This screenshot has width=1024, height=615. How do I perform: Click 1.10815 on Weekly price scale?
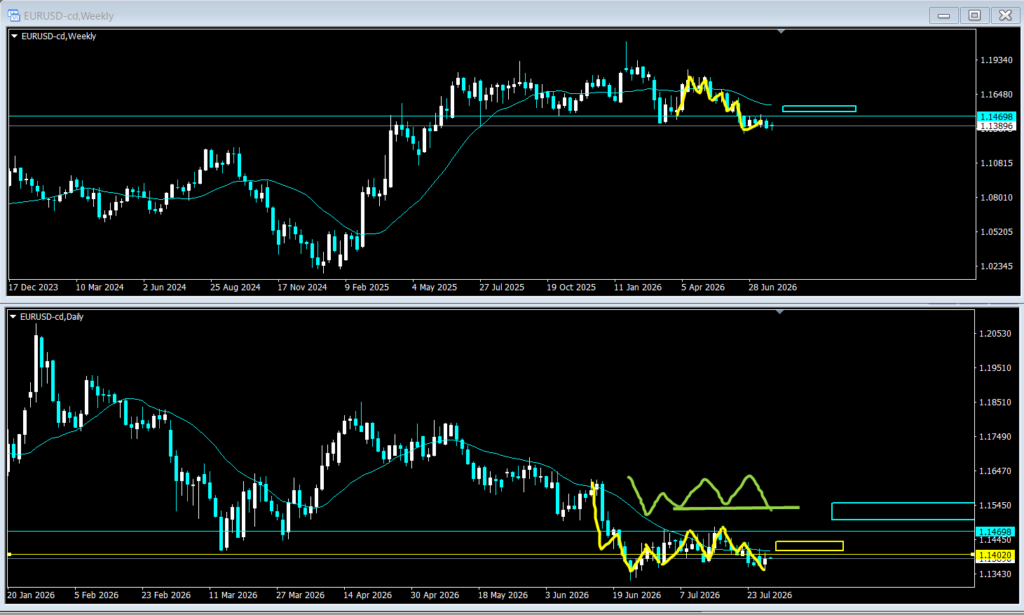(997, 163)
